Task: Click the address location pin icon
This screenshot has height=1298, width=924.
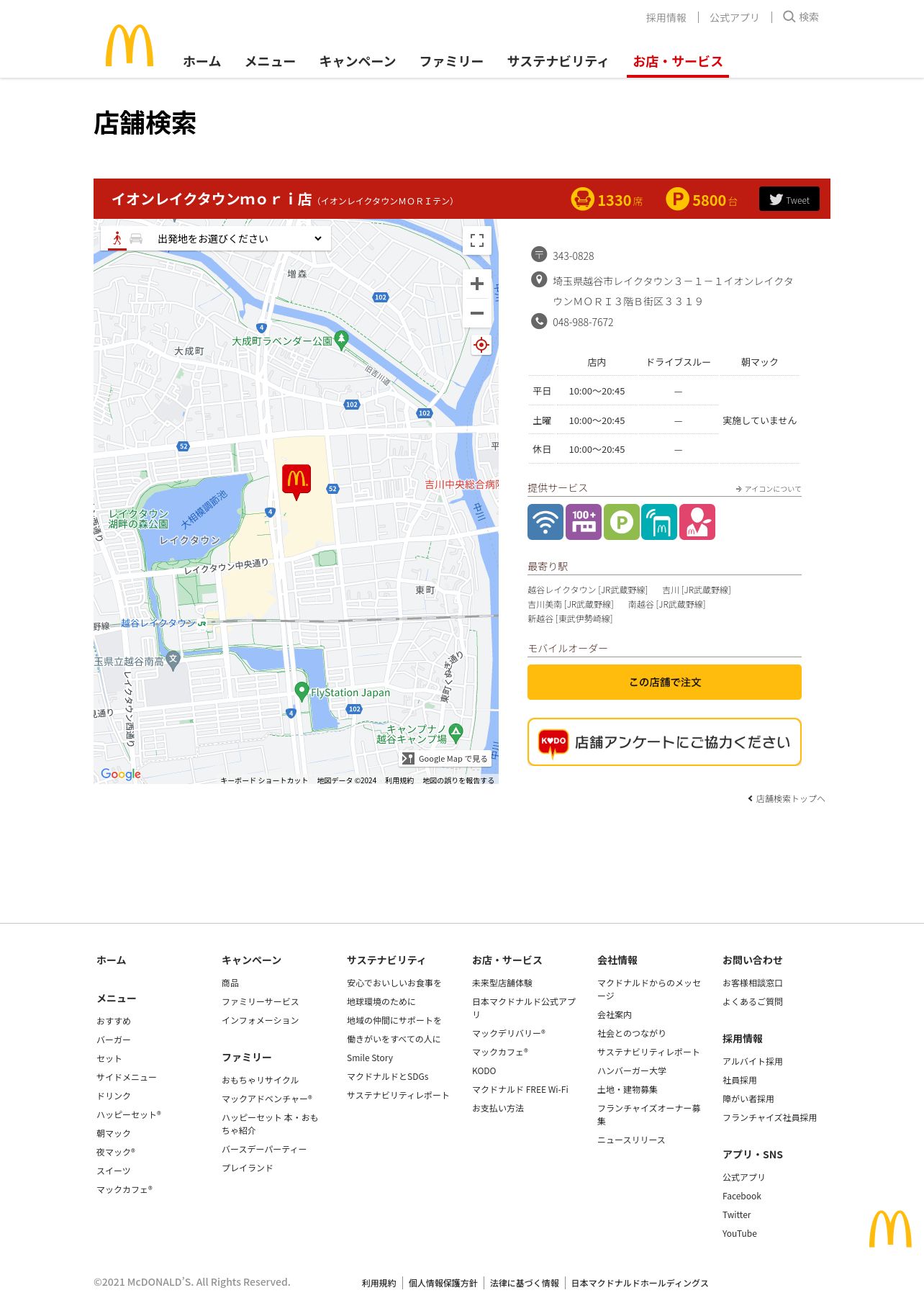Action: [x=539, y=279]
